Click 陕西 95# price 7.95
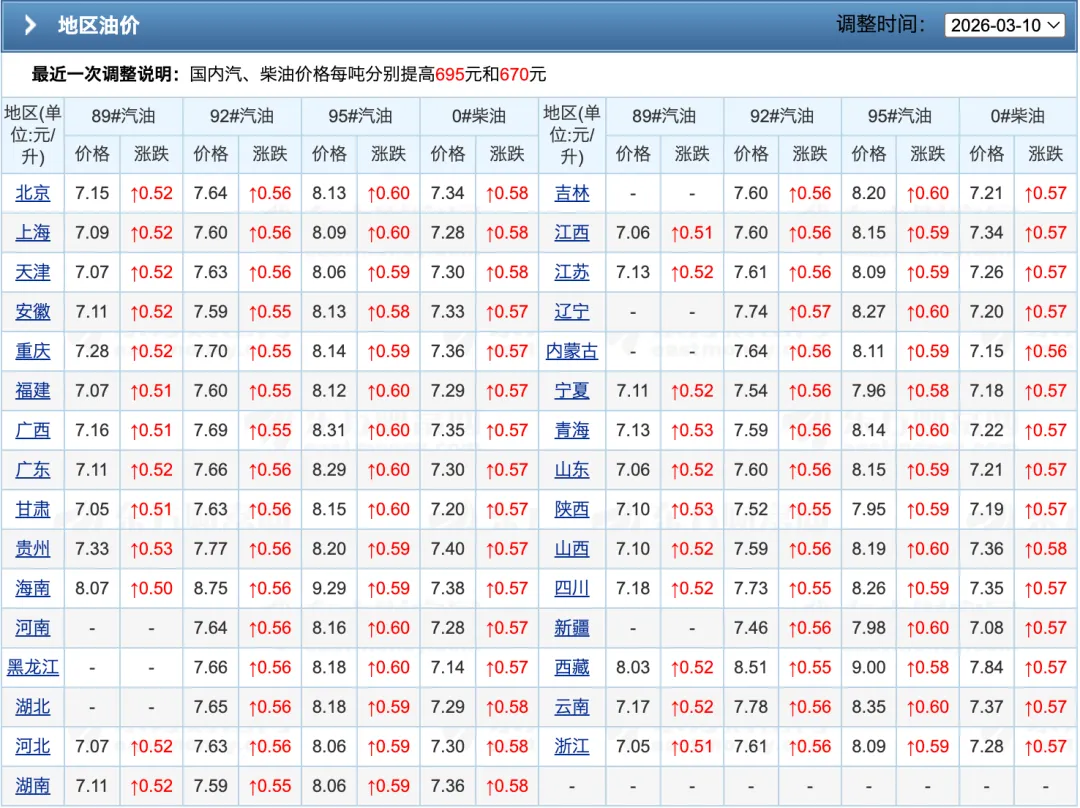The width and height of the screenshot is (1080, 808). pos(869,509)
